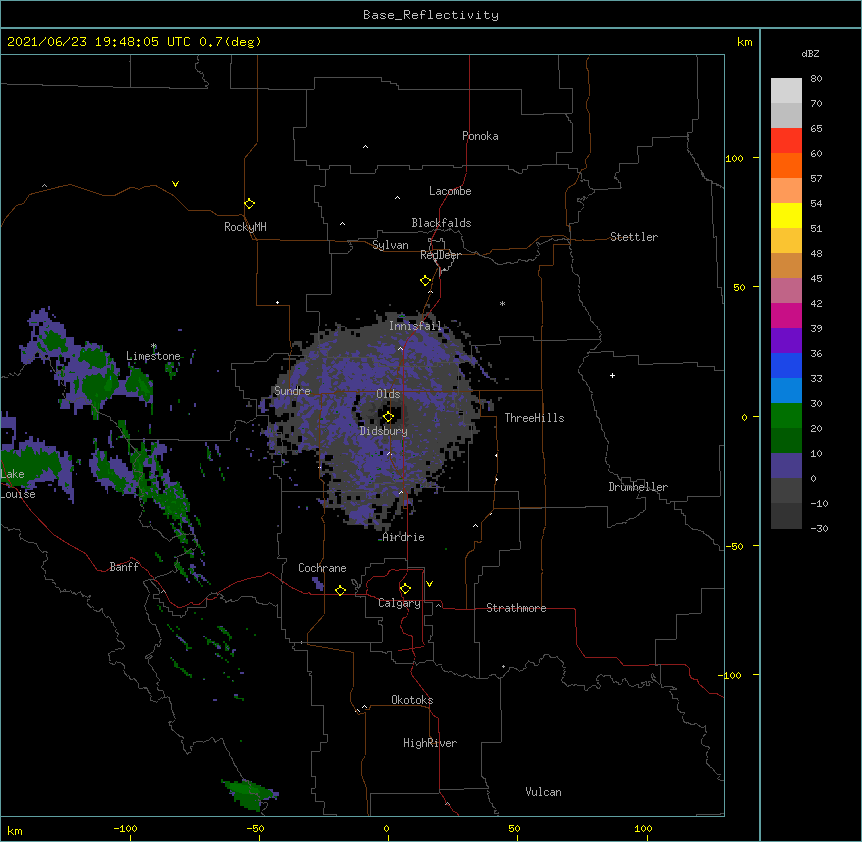Click the Stettler city label

click(x=634, y=237)
